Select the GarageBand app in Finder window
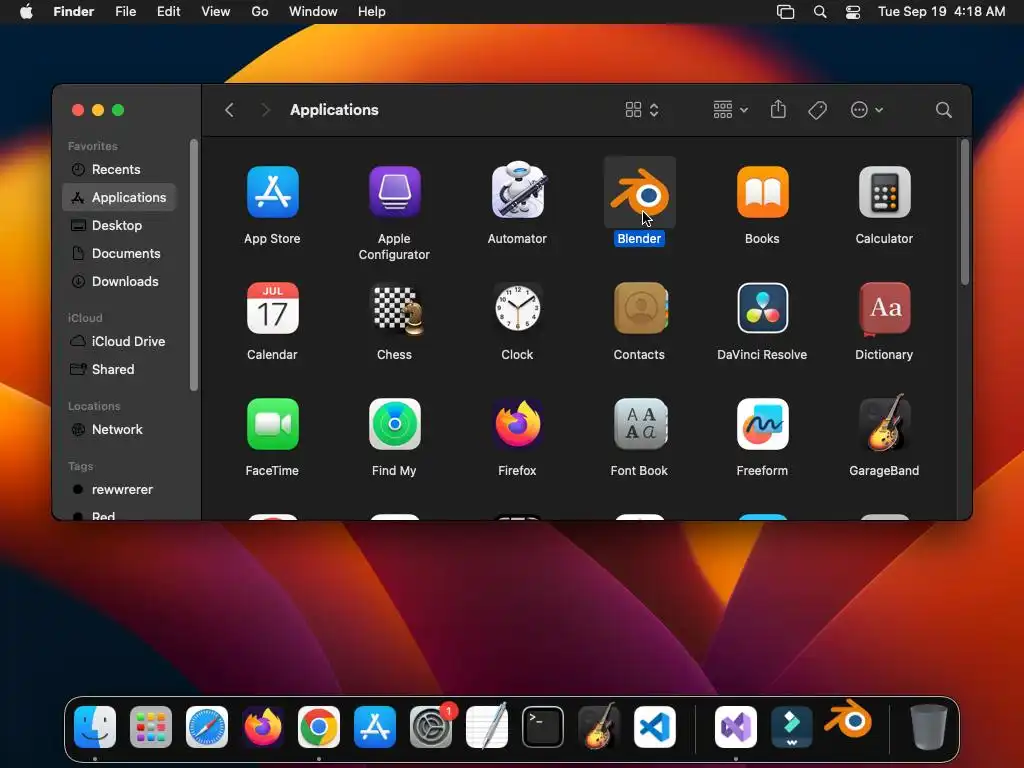Image resolution: width=1024 pixels, height=768 pixels. click(x=886, y=423)
